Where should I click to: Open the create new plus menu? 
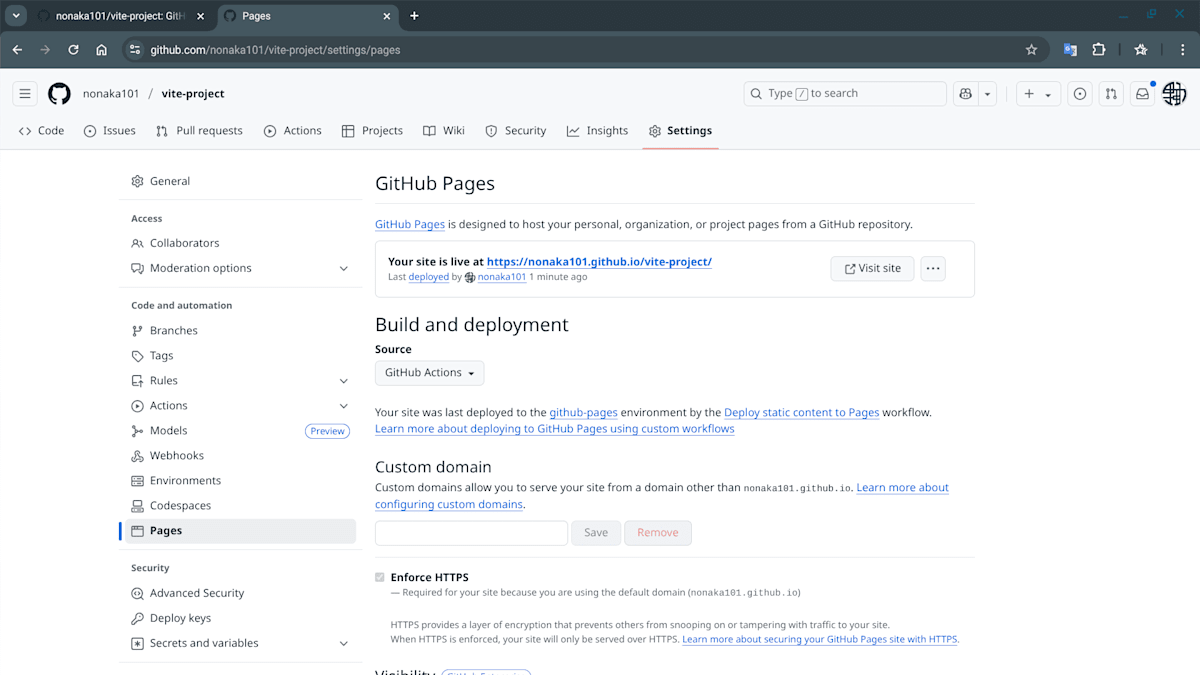1038,94
